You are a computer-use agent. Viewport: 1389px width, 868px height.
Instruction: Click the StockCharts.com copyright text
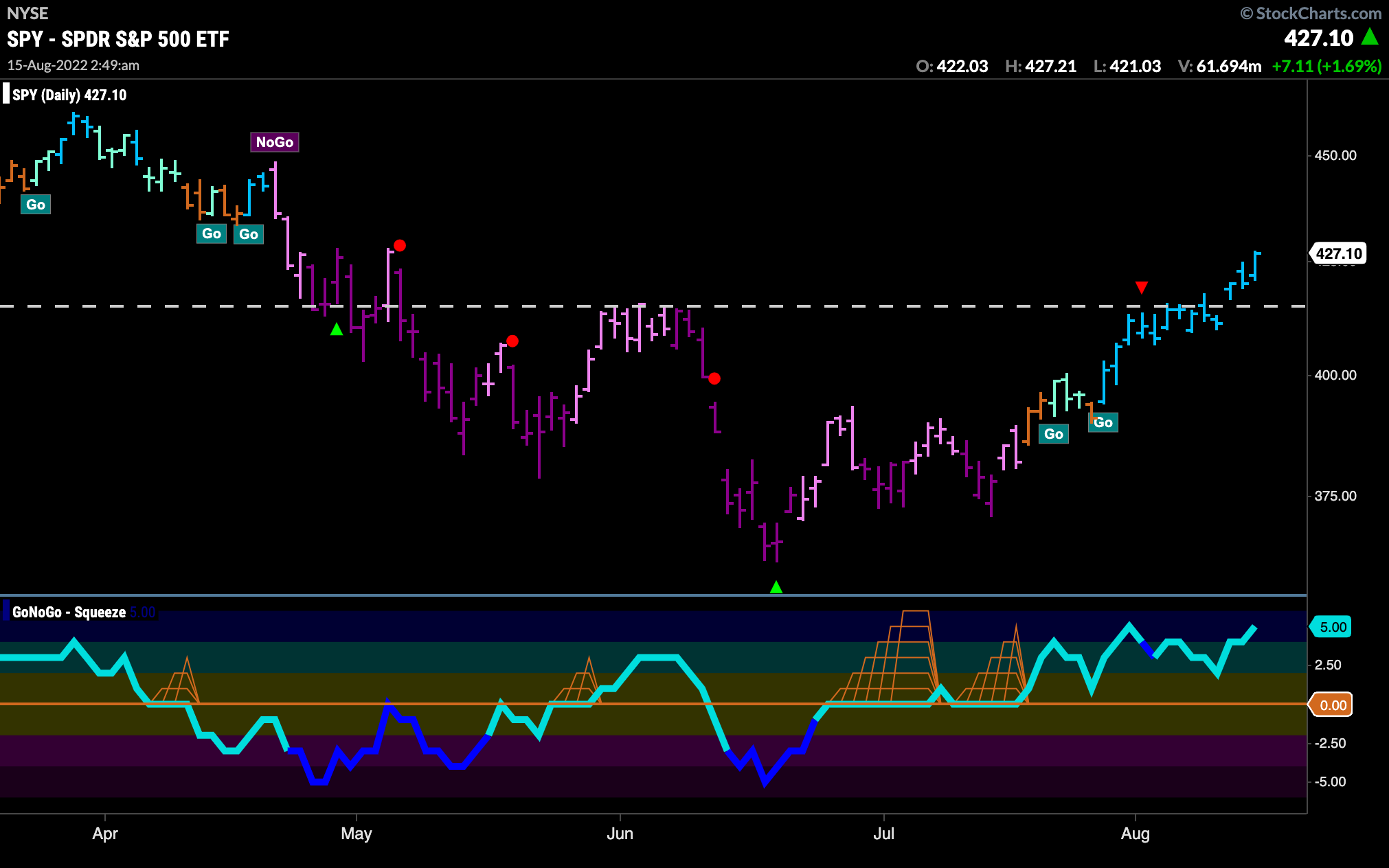[x=1311, y=13]
